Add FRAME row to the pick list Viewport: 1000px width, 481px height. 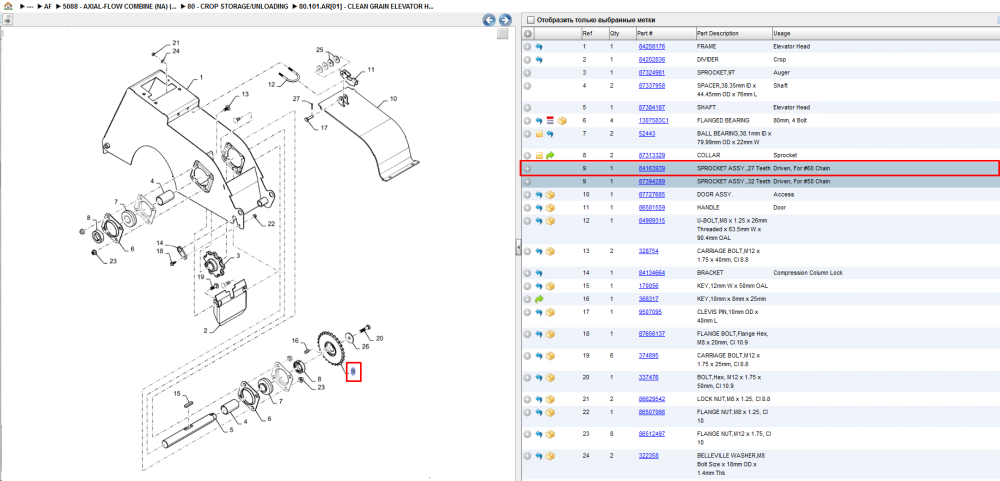pos(527,47)
